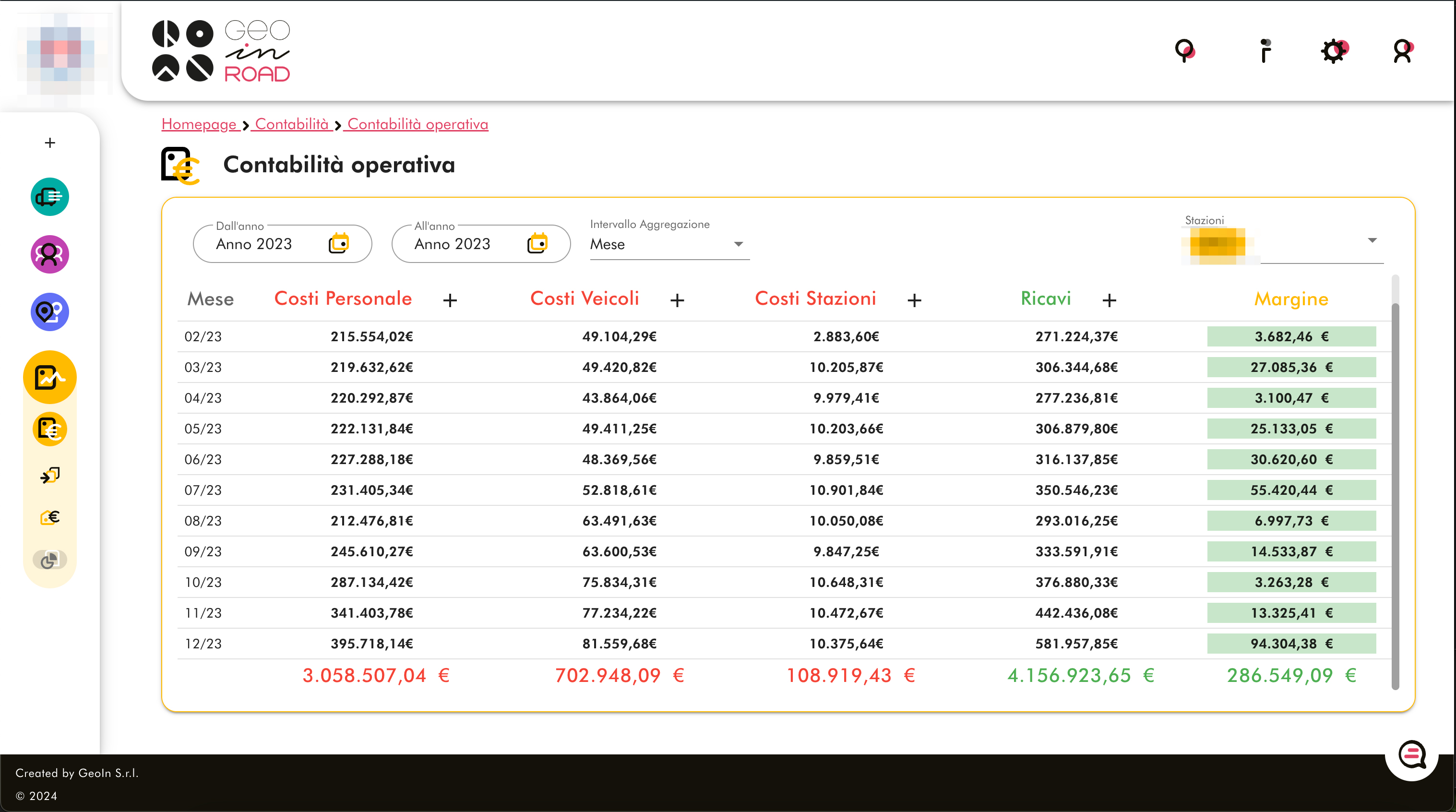1456x812 pixels.
Task: Open the info icon in header
Action: pos(1265,51)
